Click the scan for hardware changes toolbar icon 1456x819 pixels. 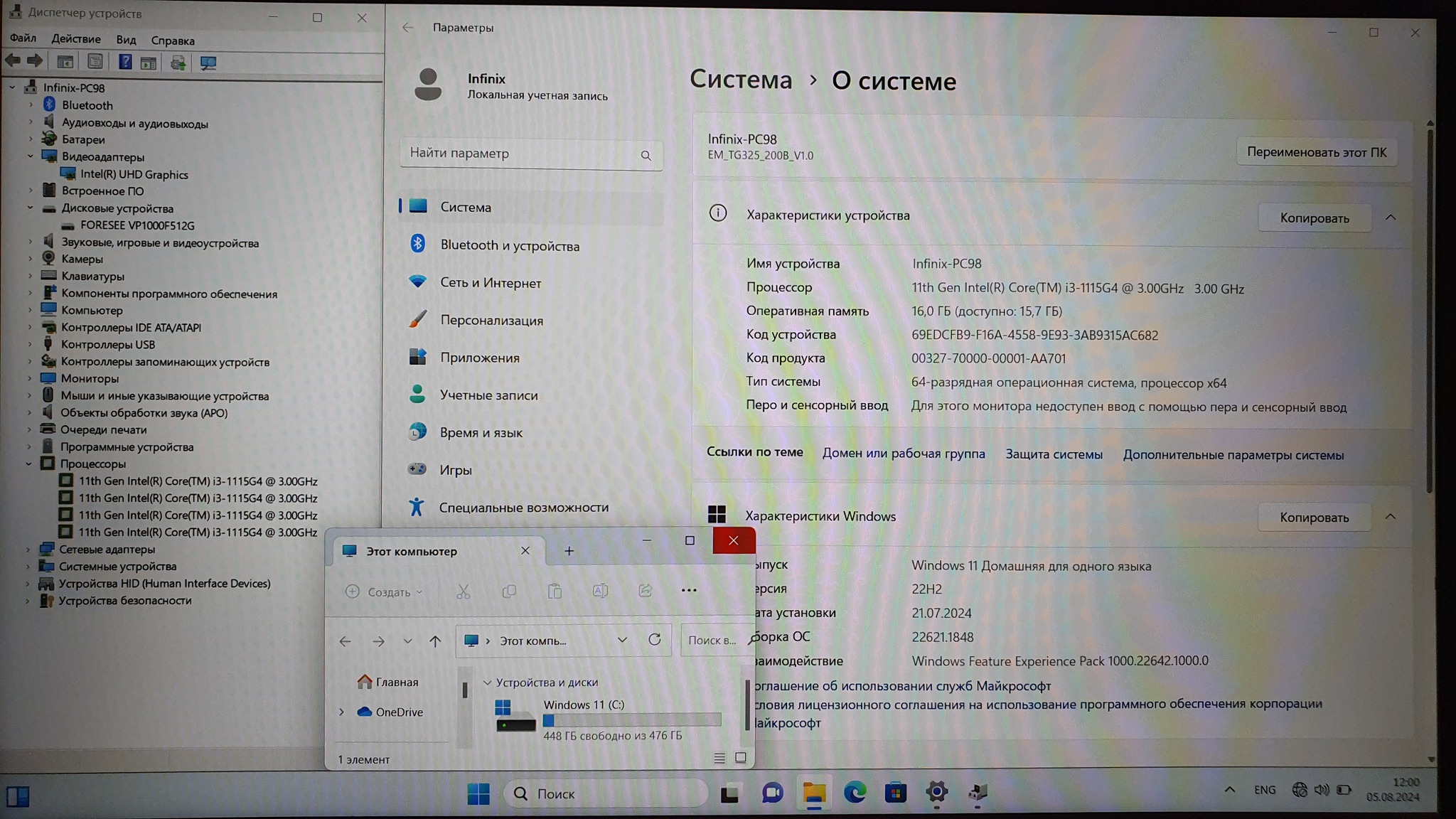click(x=208, y=63)
